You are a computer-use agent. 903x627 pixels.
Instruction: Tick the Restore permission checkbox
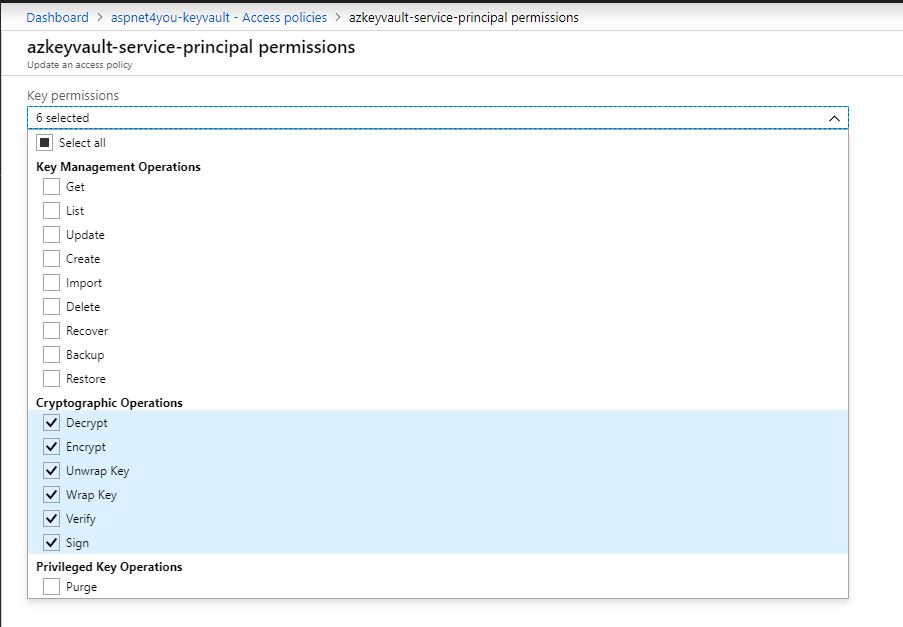click(x=52, y=379)
